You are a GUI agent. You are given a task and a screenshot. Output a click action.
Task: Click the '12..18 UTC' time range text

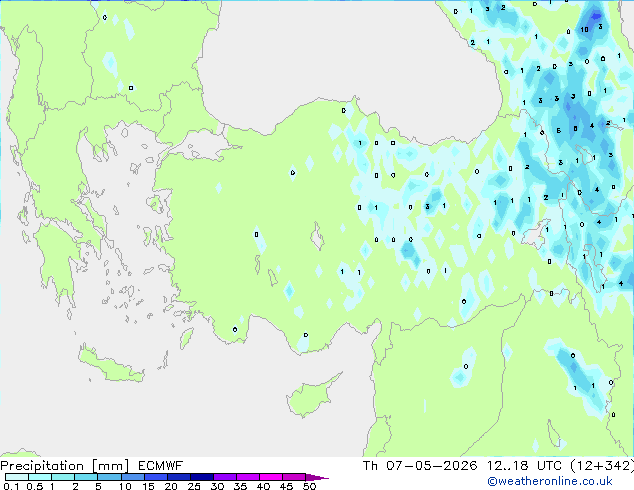[524, 466]
